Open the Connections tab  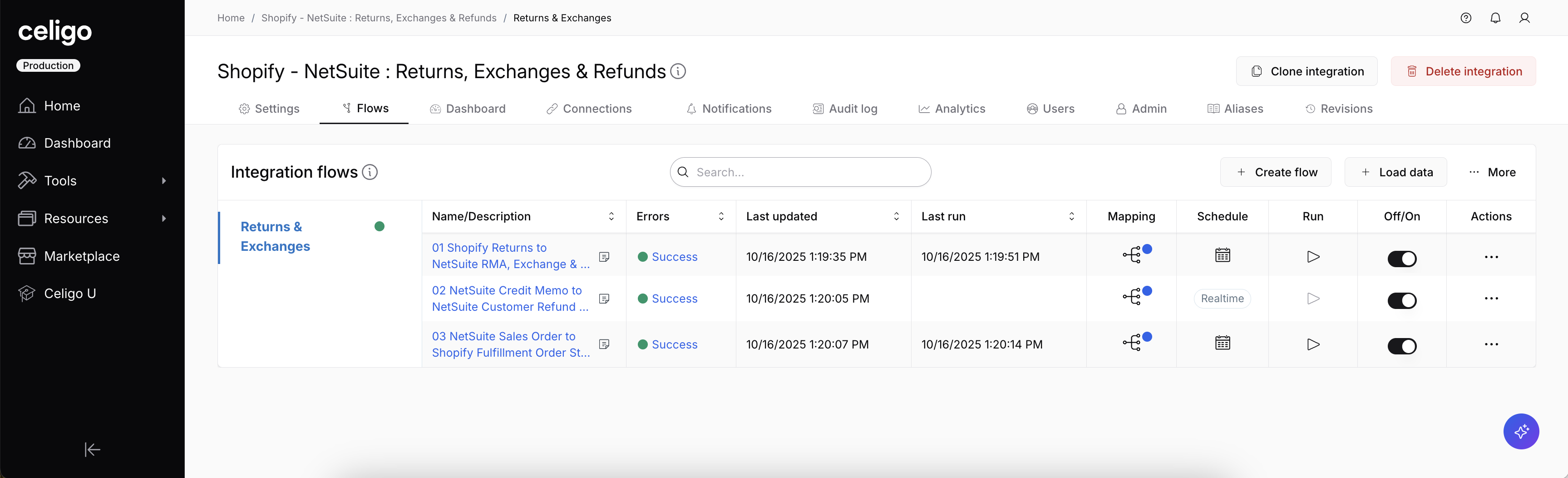(589, 109)
